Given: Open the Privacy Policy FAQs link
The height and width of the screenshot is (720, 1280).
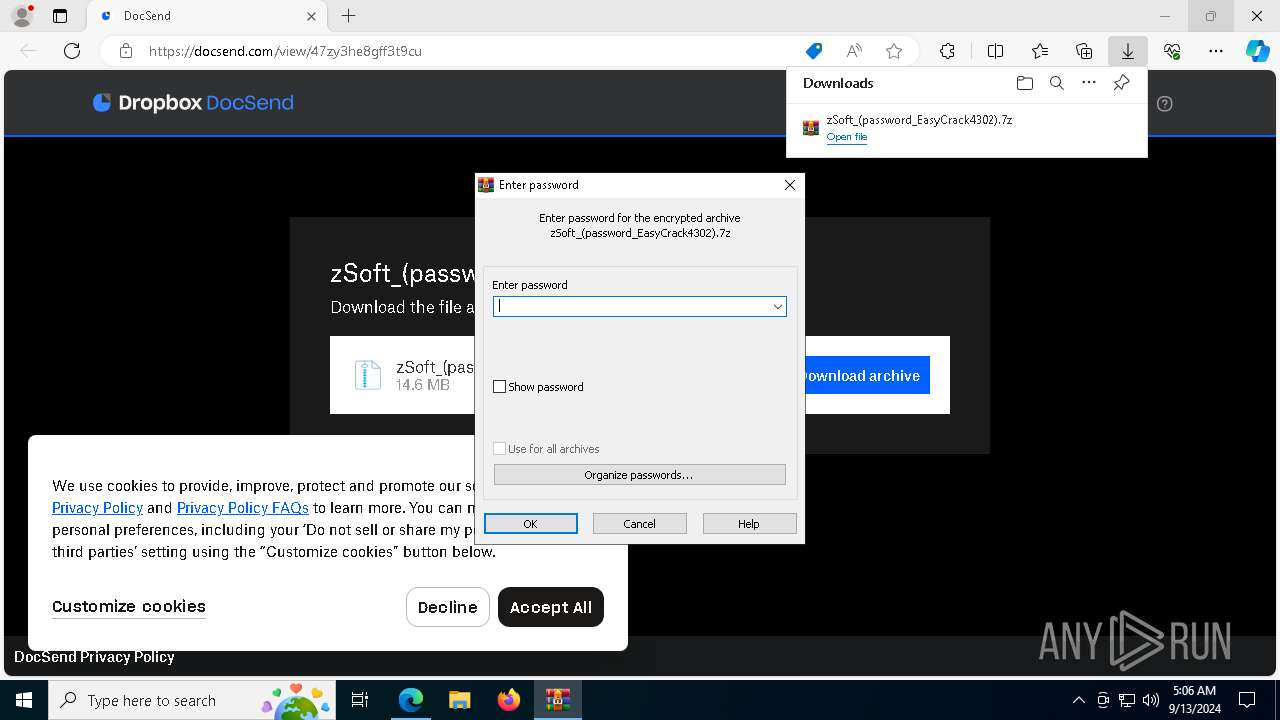Looking at the screenshot, I should pyautogui.click(x=242, y=508).
